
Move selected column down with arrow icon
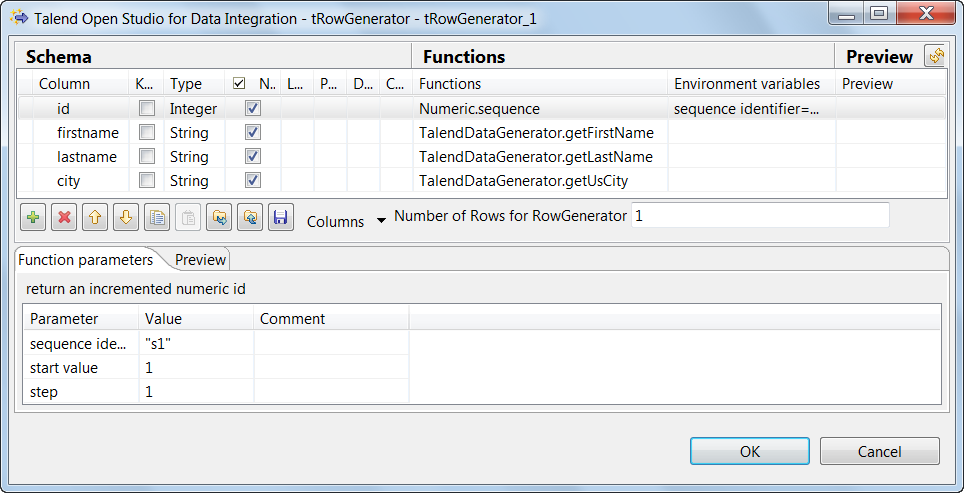tap(126, 217)
